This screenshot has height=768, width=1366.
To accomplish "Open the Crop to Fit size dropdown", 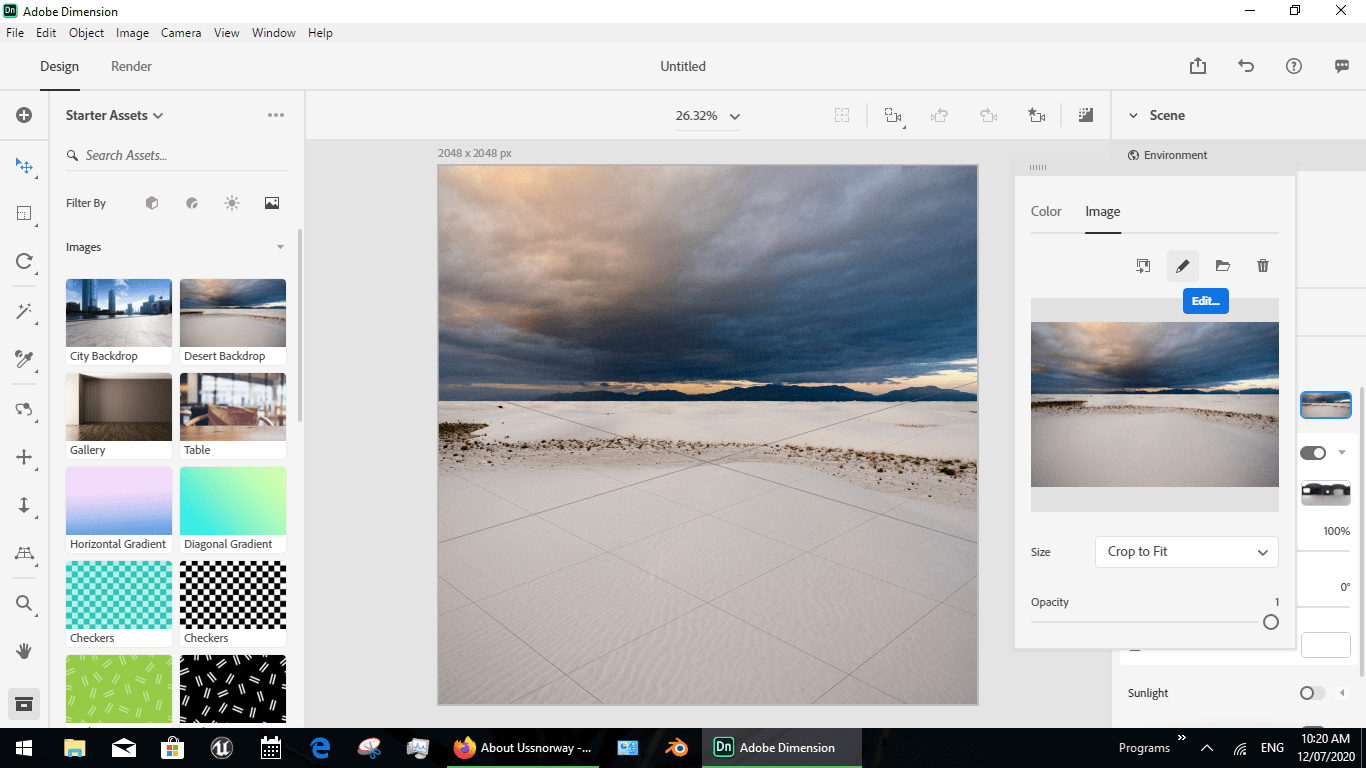I will [x=1187, y=552].
